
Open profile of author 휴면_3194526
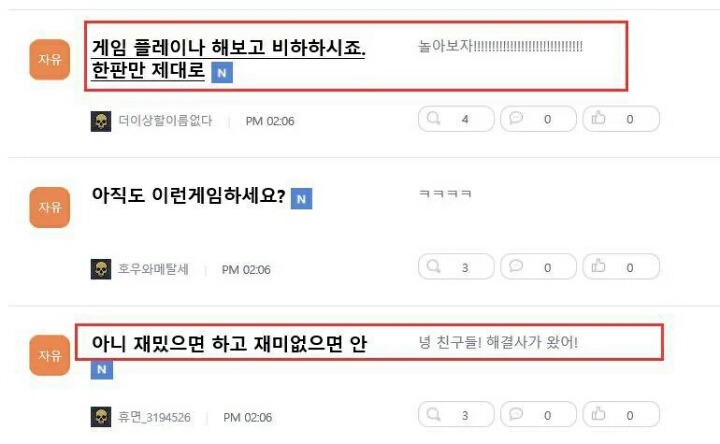click(154, 417)
